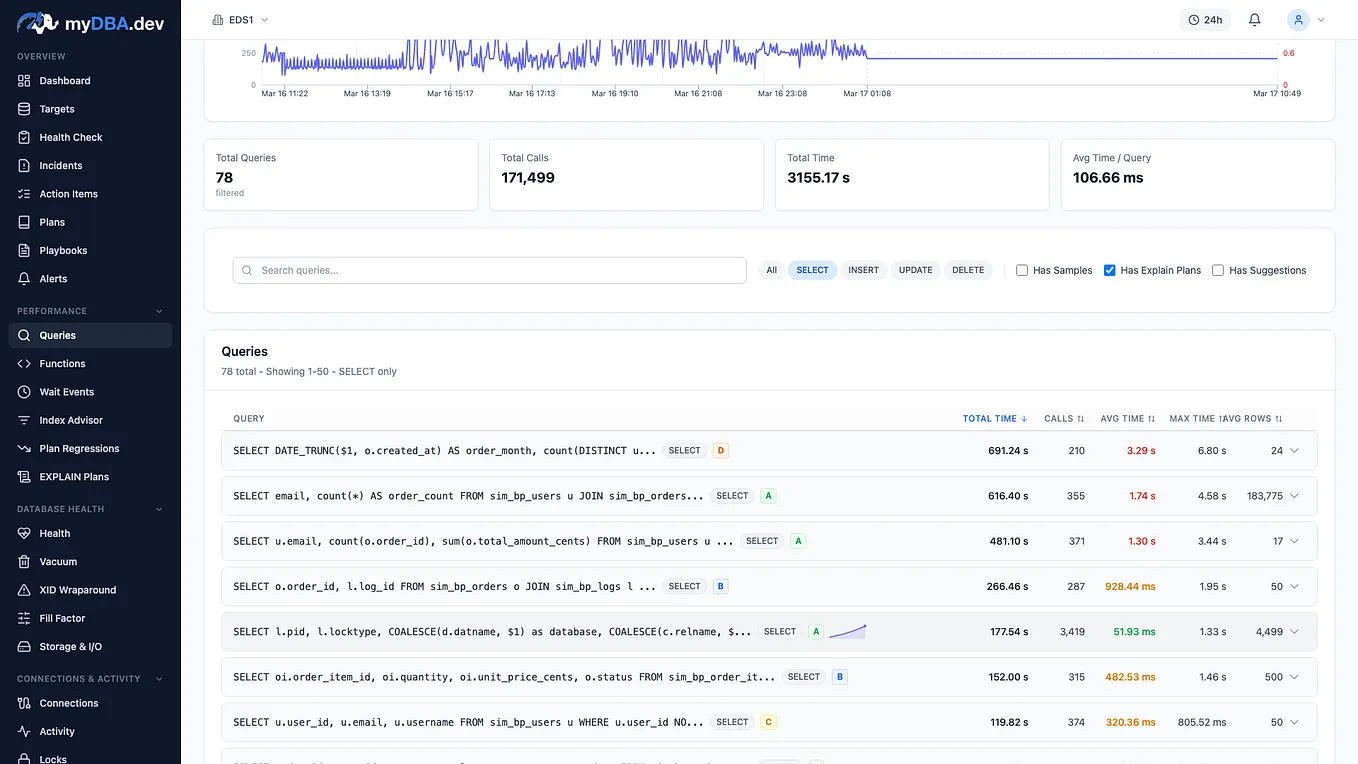The image size is (1358, 764).
Task: Open the 24h time range selector
Action: [x=1206, y=20]
